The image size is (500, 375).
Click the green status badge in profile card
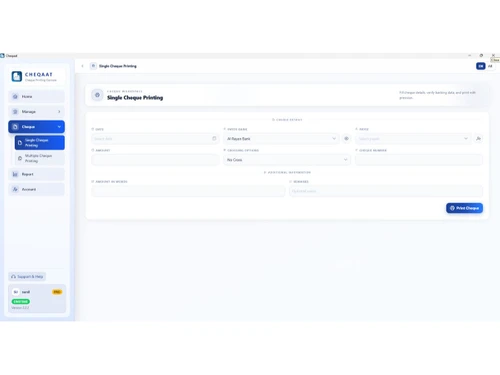click(21, 302)
